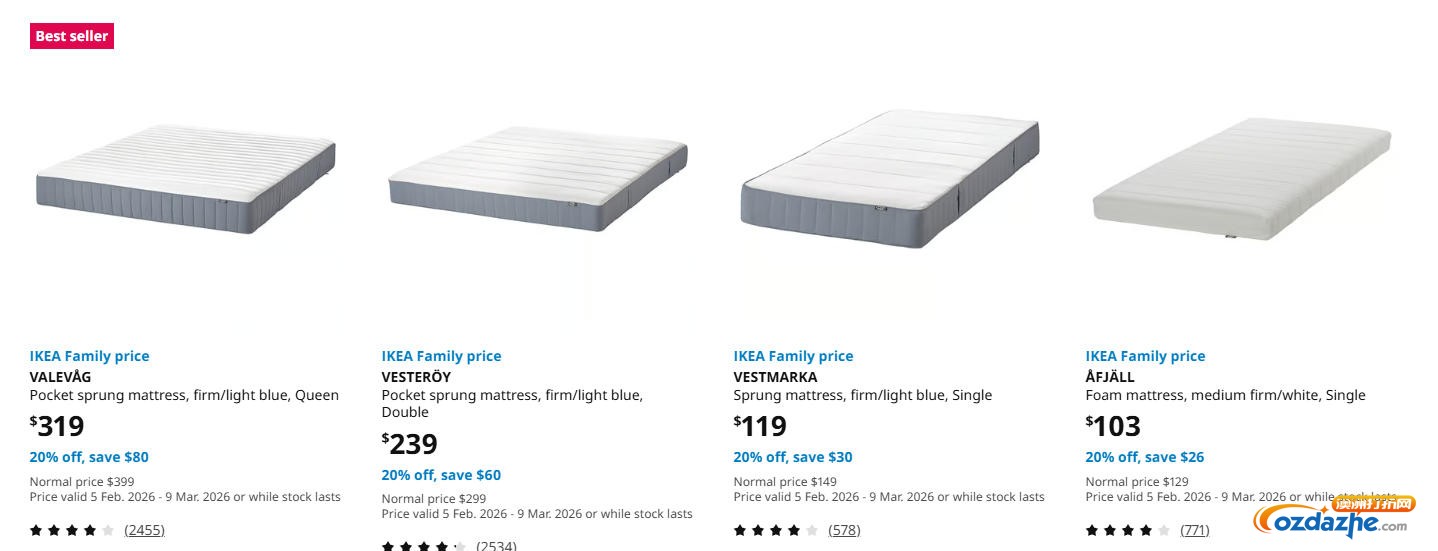Click the VALEVÅG star rating icons

pyautogui.click(x=72, y=530)
